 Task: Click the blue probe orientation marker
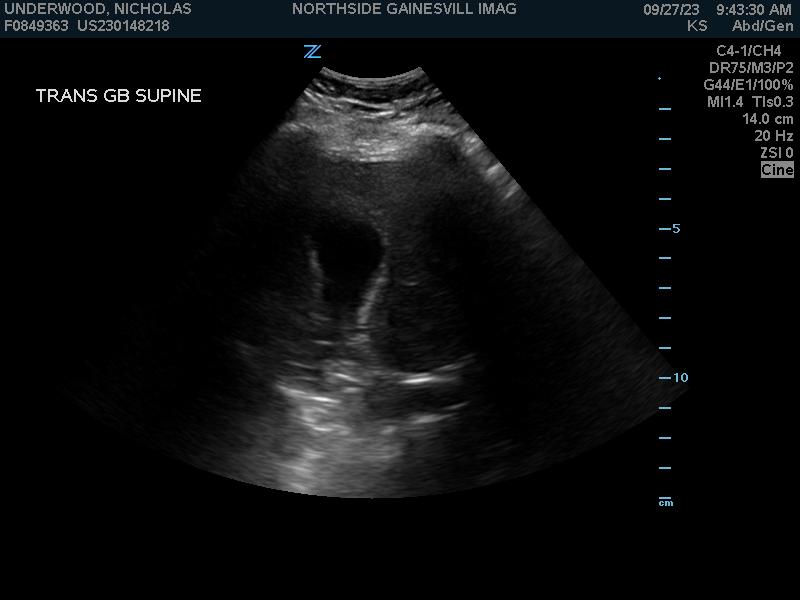click(312, 52)
